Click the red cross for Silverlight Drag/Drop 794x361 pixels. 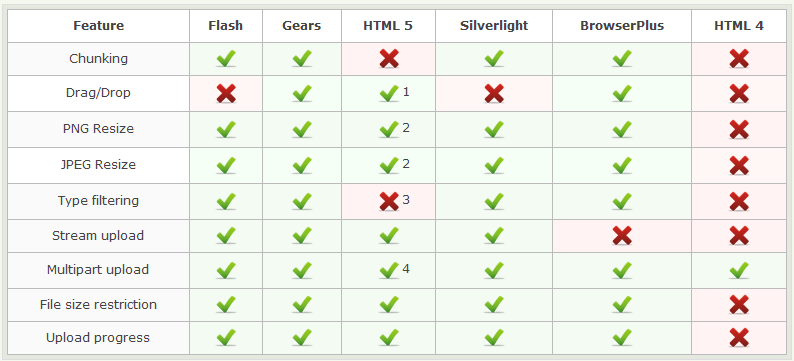tap(494, 94)
